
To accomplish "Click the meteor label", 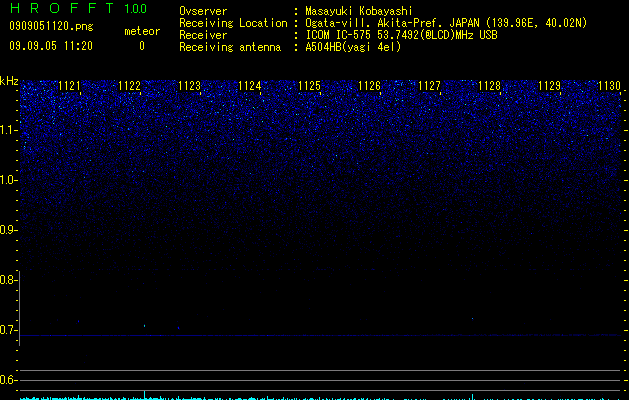I will pyautogui.click(x=142, y=31).
